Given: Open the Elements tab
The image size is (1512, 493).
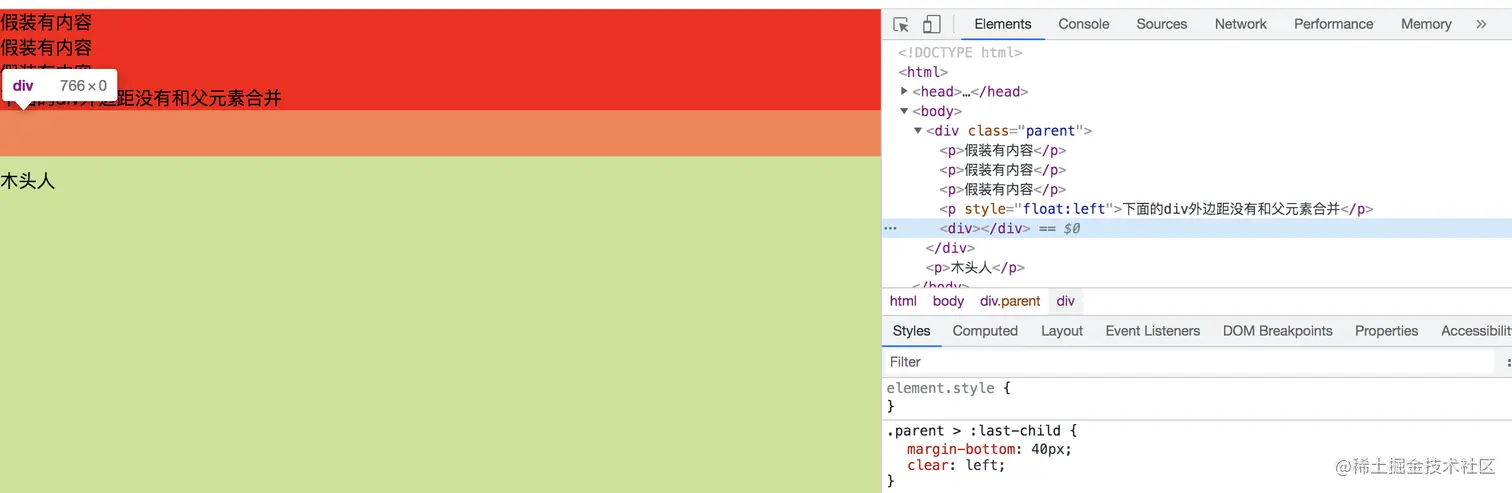Looking at the screenshot, I should tap(1002, 24).
